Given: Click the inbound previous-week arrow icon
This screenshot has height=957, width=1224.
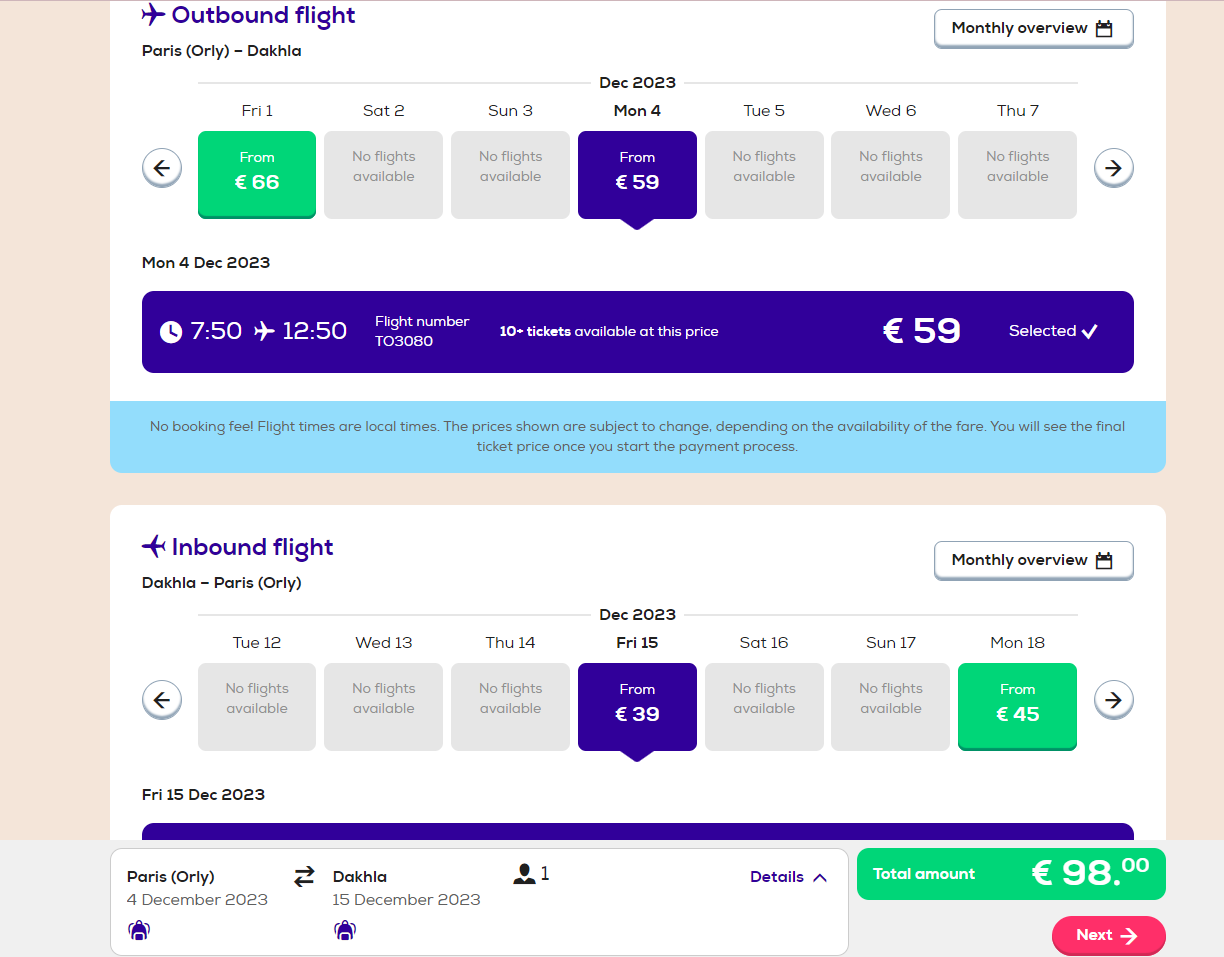Looking at the screenshot, I should tap(162, 700).
